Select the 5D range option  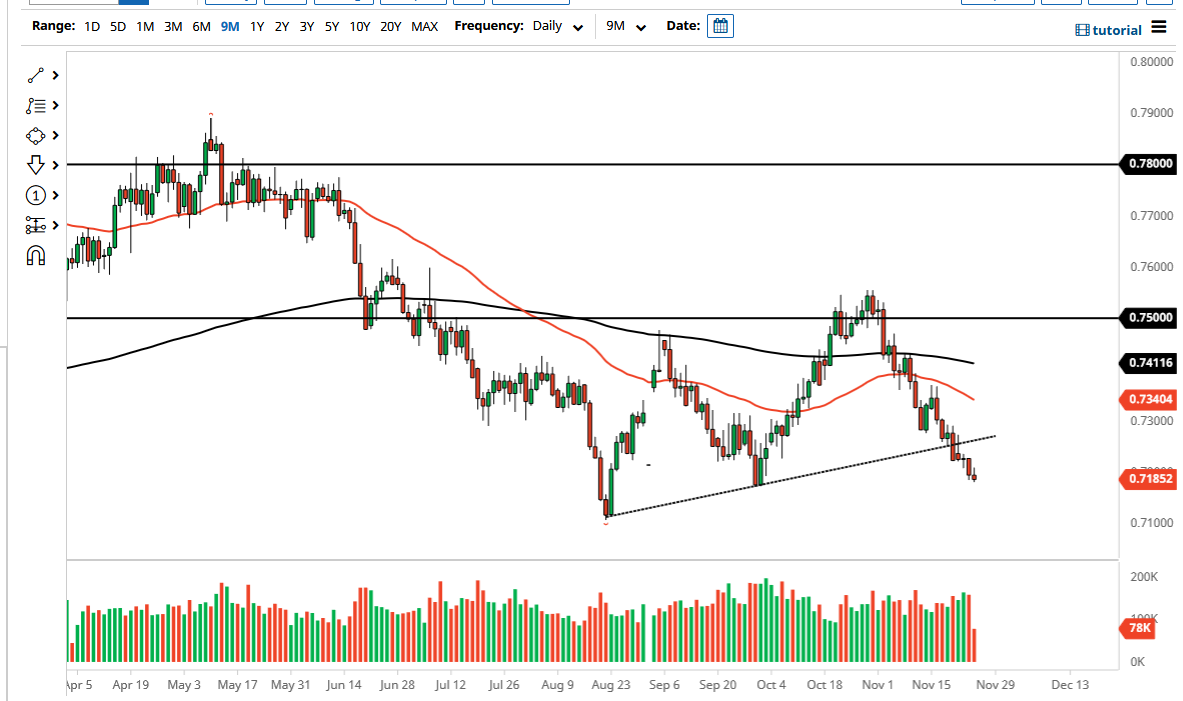pos(117,27)
